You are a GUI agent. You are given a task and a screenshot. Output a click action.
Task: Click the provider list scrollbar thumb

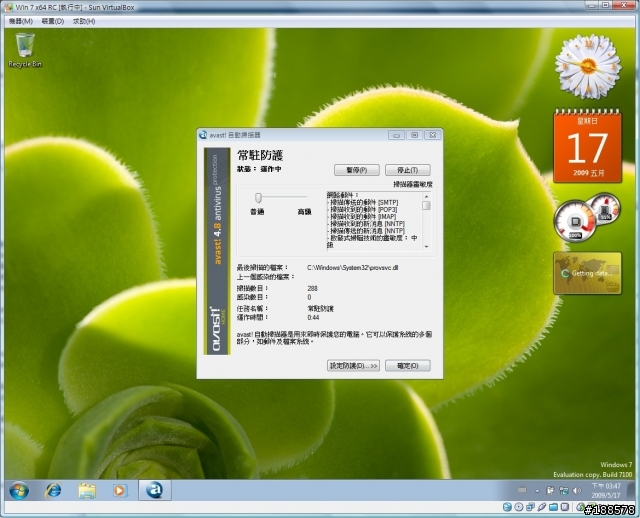click(x=427, y=205)
